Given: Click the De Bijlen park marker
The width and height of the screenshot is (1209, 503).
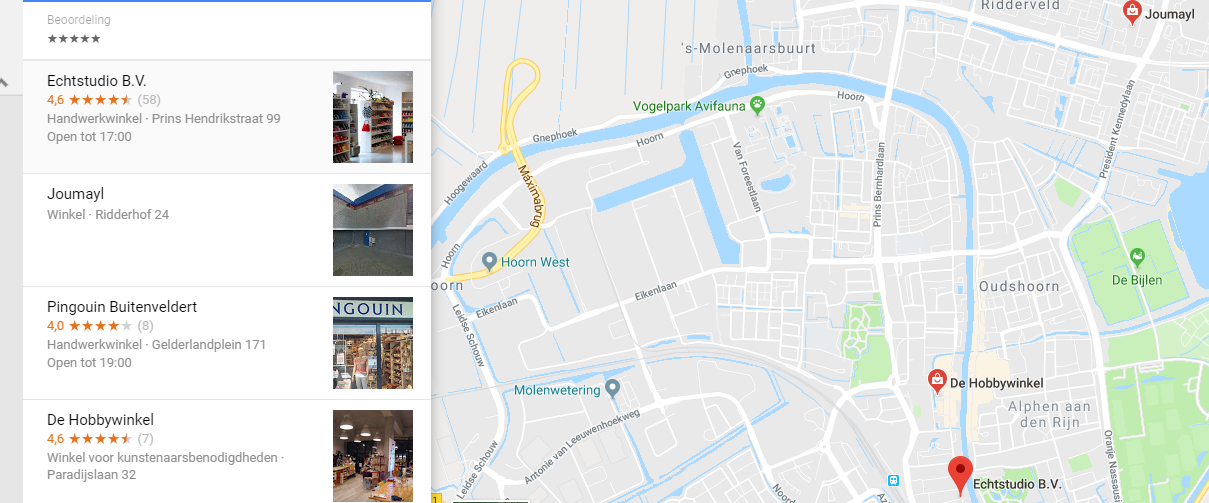Looking at the screenshot, I should [x=1137, y=258].
